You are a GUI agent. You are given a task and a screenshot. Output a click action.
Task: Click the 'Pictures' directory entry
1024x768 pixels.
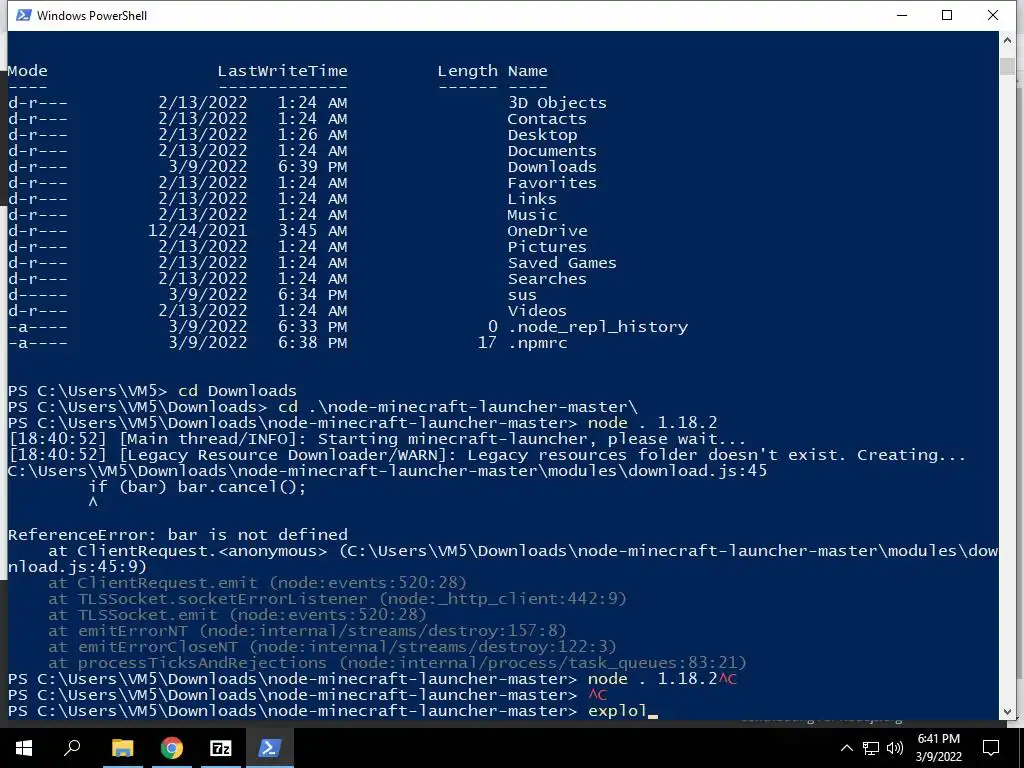click(547, 247)
